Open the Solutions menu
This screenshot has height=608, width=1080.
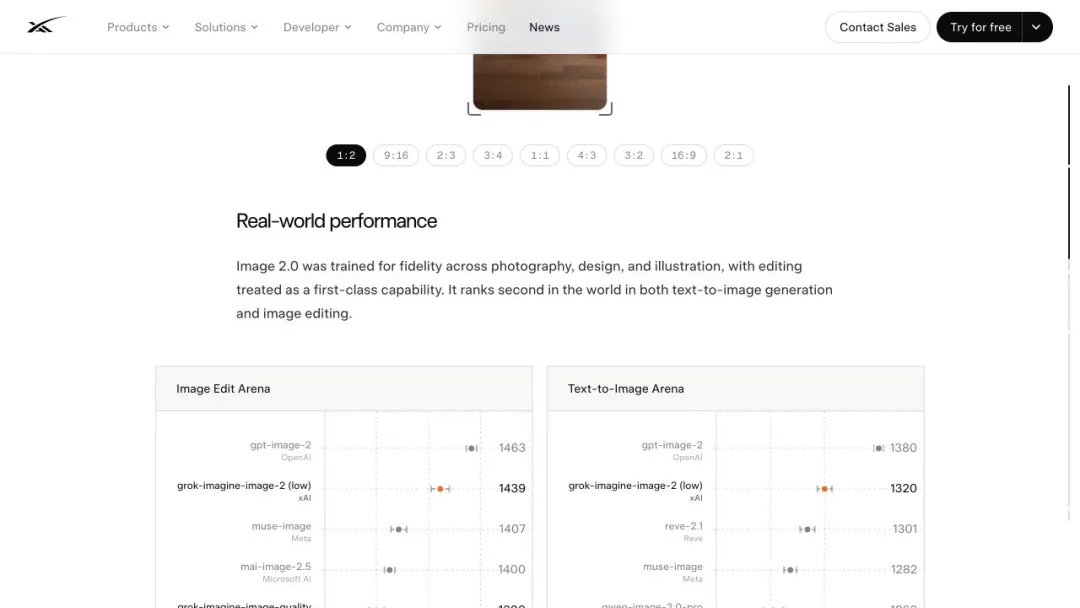[226, 27]
